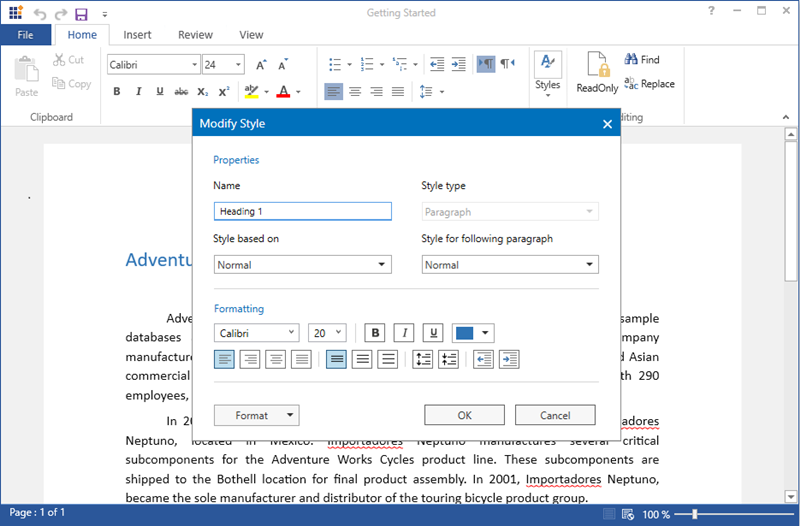Toggle Bold in Modify Style dialog
800x526 pixels.
click(375, 333)
